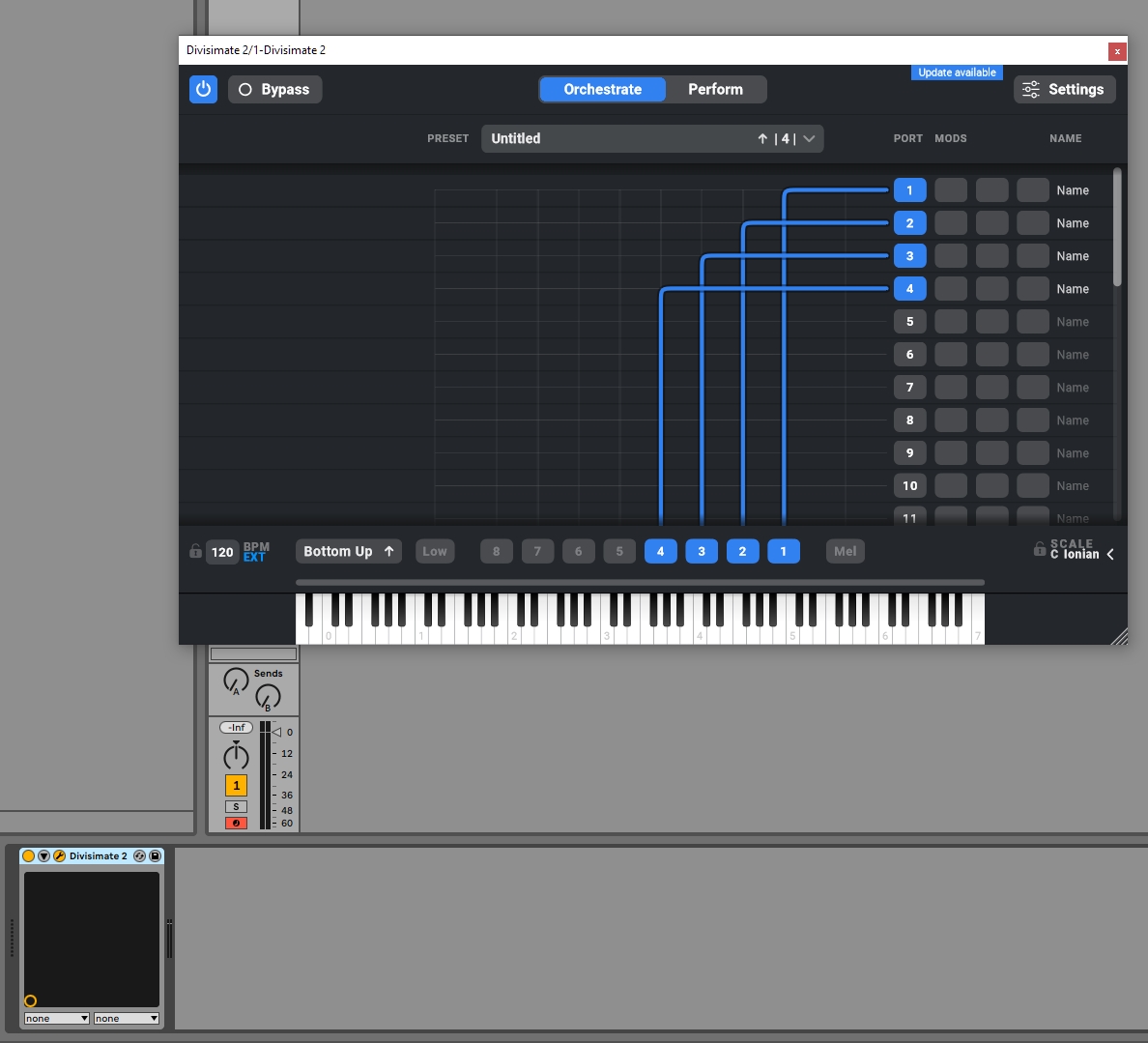1148x1043 pixels.
Task: Adjust Send B knob in Ableton mixer
Action: (268, 697)
